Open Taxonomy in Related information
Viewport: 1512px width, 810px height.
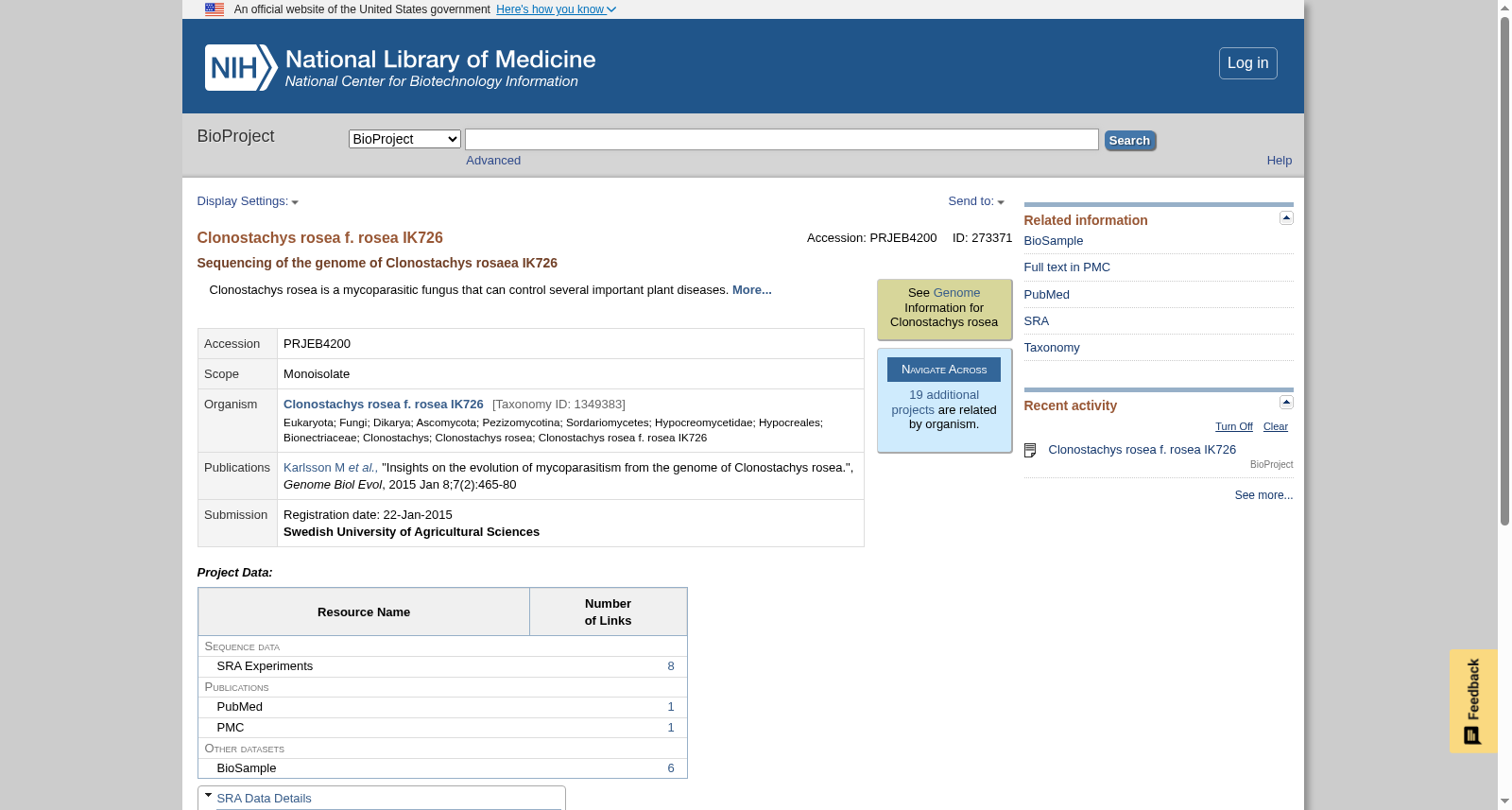click(1051, 348)
